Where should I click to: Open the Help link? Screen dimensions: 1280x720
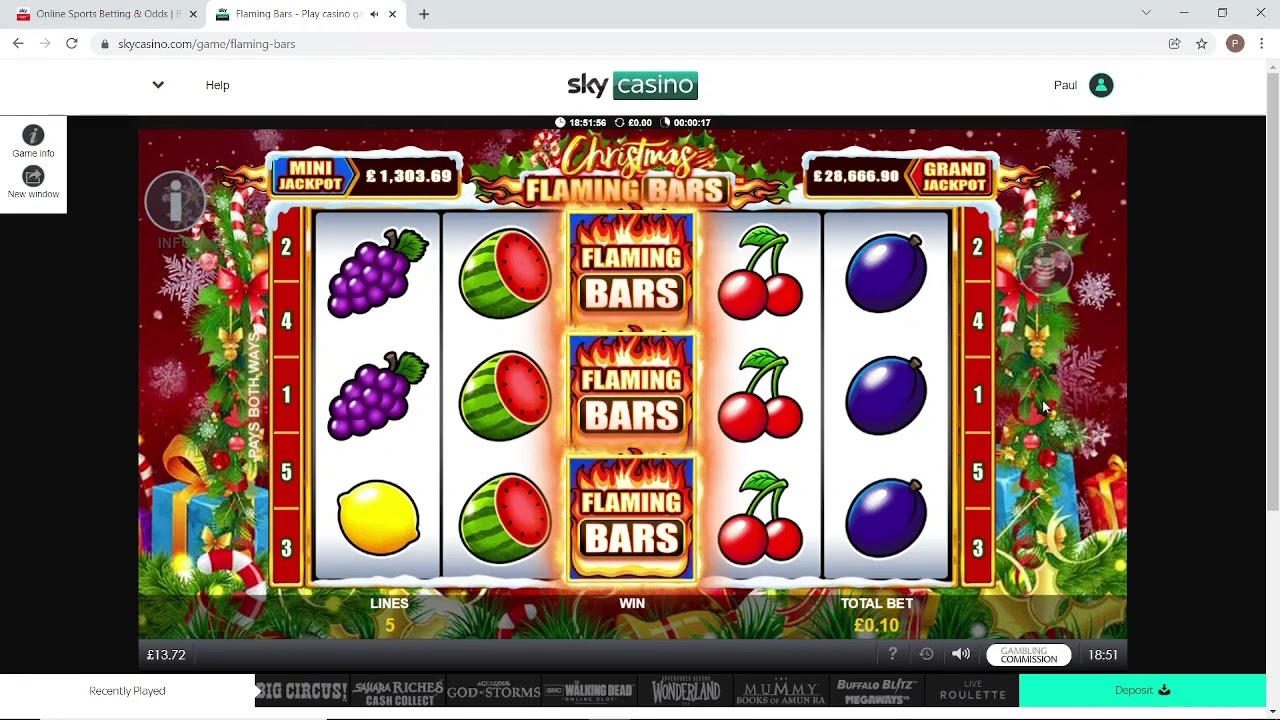pyautogui.click(x=217, y=85)
